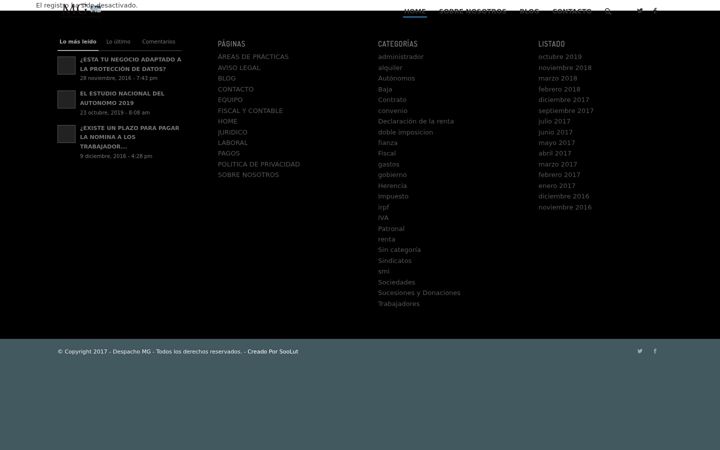The height and width of the screenshot is (450, 720).
Task: Select the 'Declaración de la renta' category
Action: (416, 122)
